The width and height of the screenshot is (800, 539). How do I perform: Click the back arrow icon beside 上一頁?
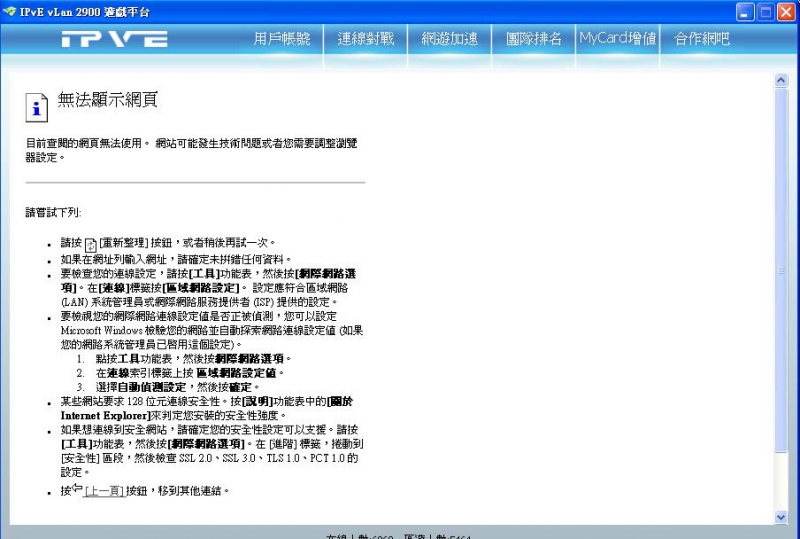[77, 488]
